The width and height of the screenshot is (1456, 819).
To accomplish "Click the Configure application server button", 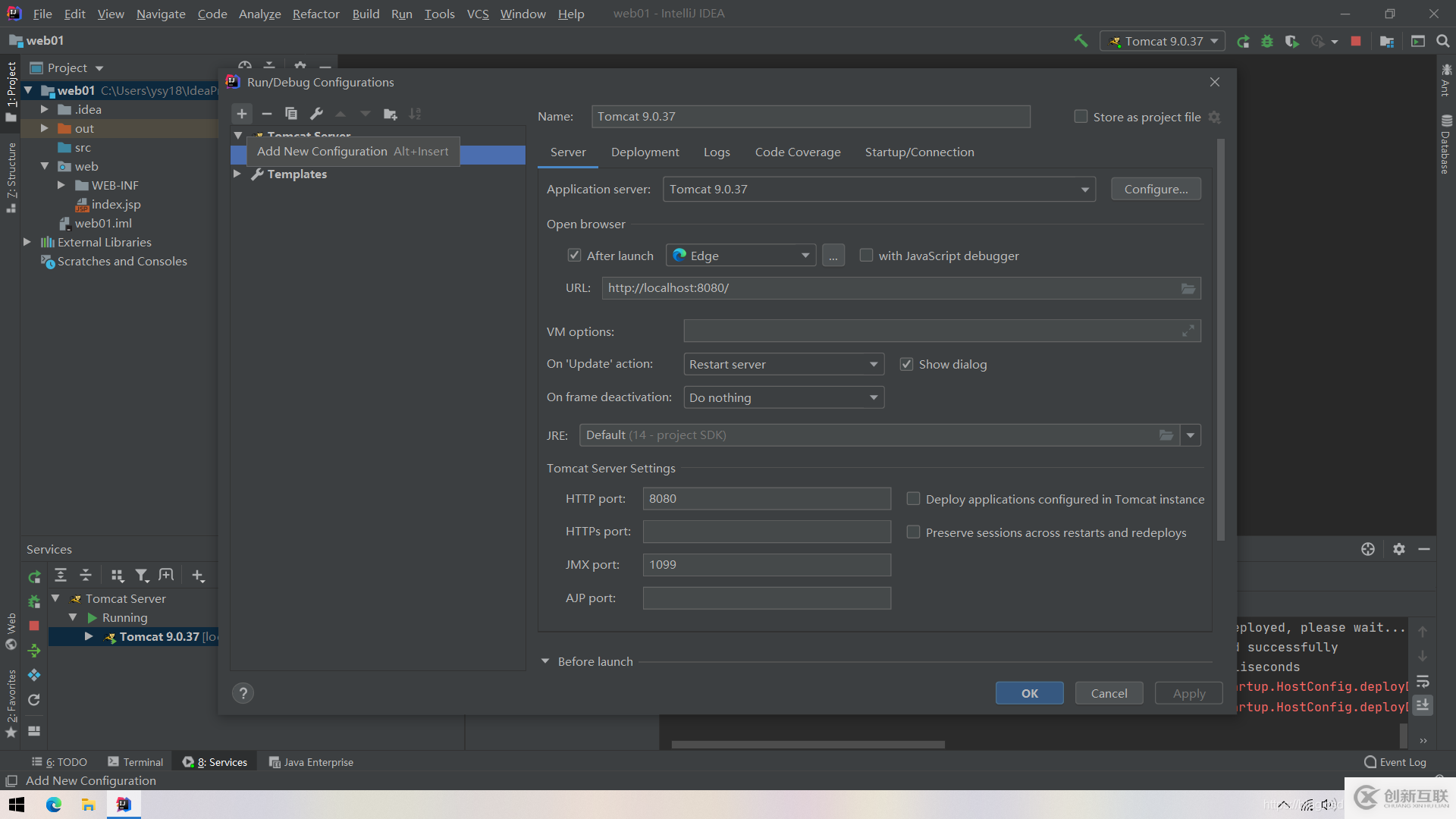I will click(x=1154, y=189).
